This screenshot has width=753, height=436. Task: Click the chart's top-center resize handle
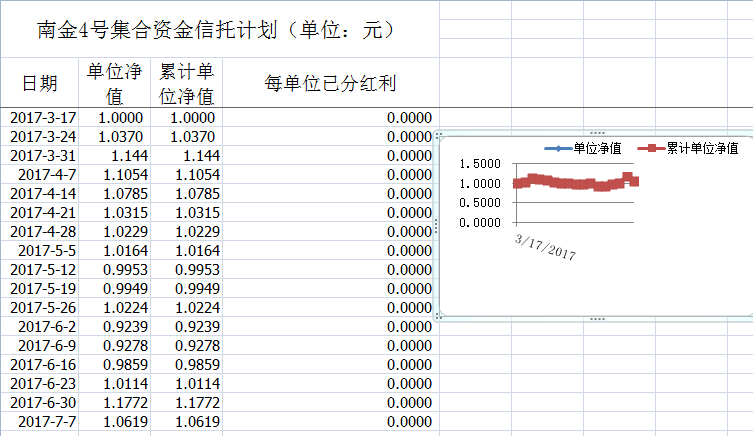click(597, 133)
